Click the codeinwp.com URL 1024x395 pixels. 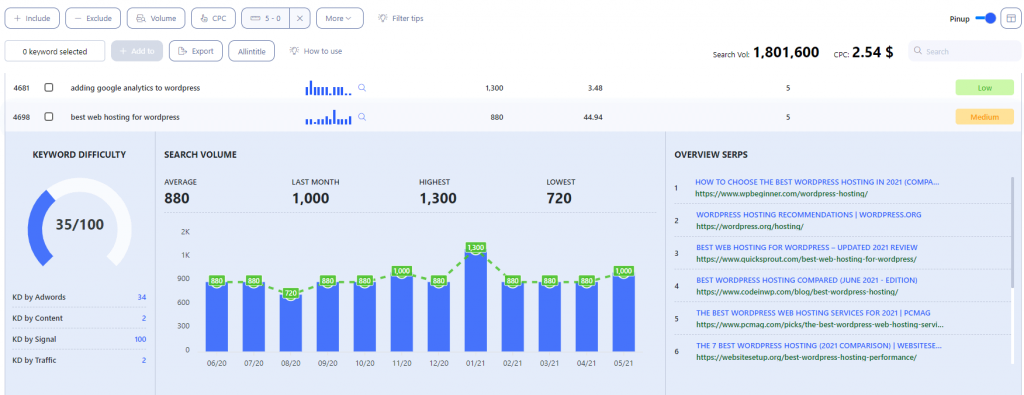pos(797,292)
